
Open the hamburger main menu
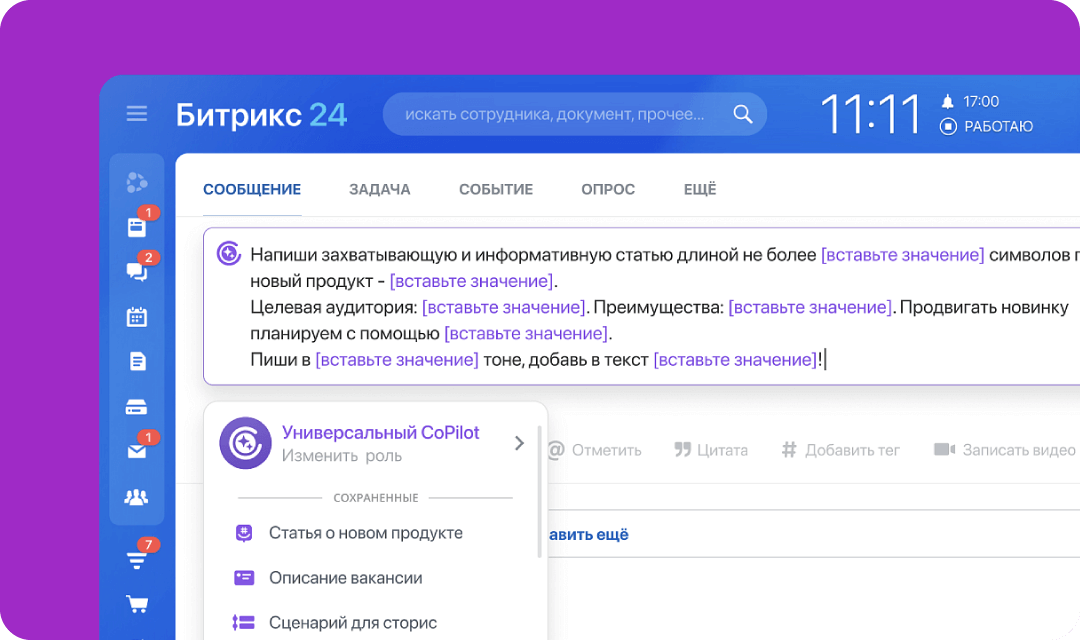coord(136,114)
